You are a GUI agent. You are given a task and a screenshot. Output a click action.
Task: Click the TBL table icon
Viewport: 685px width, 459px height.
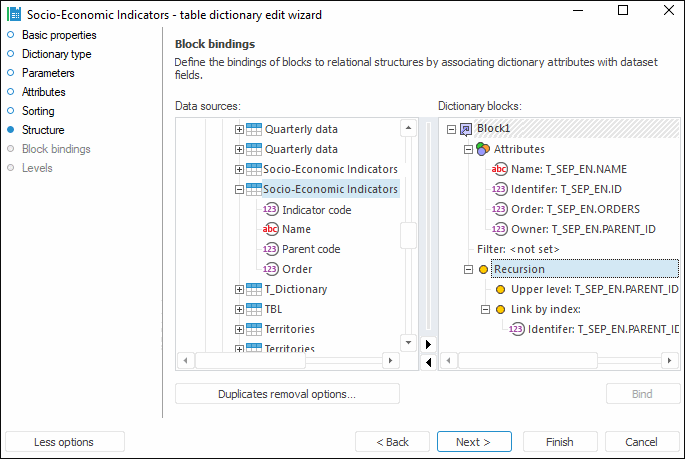(253, 309)
